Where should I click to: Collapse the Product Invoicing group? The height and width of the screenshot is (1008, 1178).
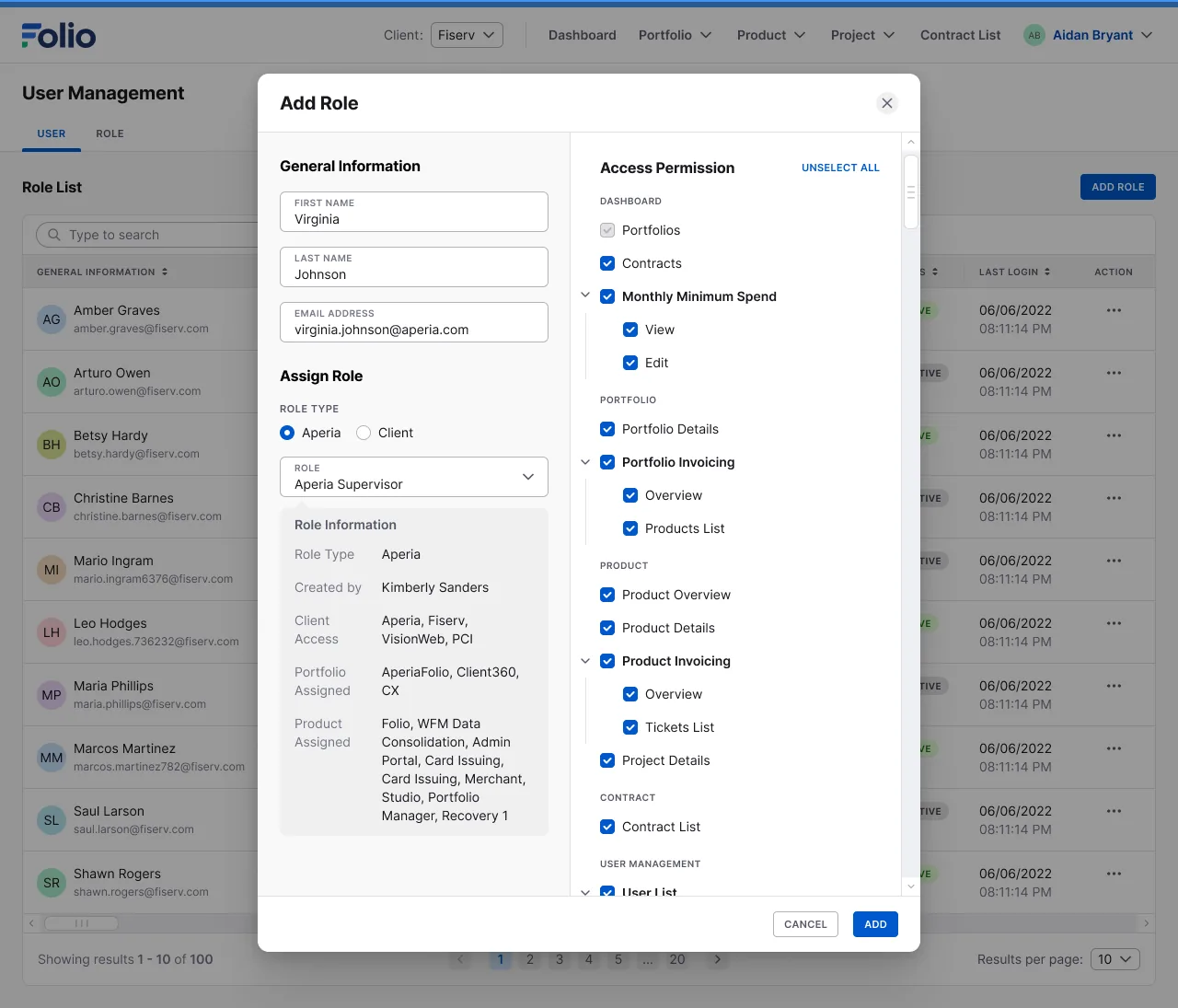585,660
